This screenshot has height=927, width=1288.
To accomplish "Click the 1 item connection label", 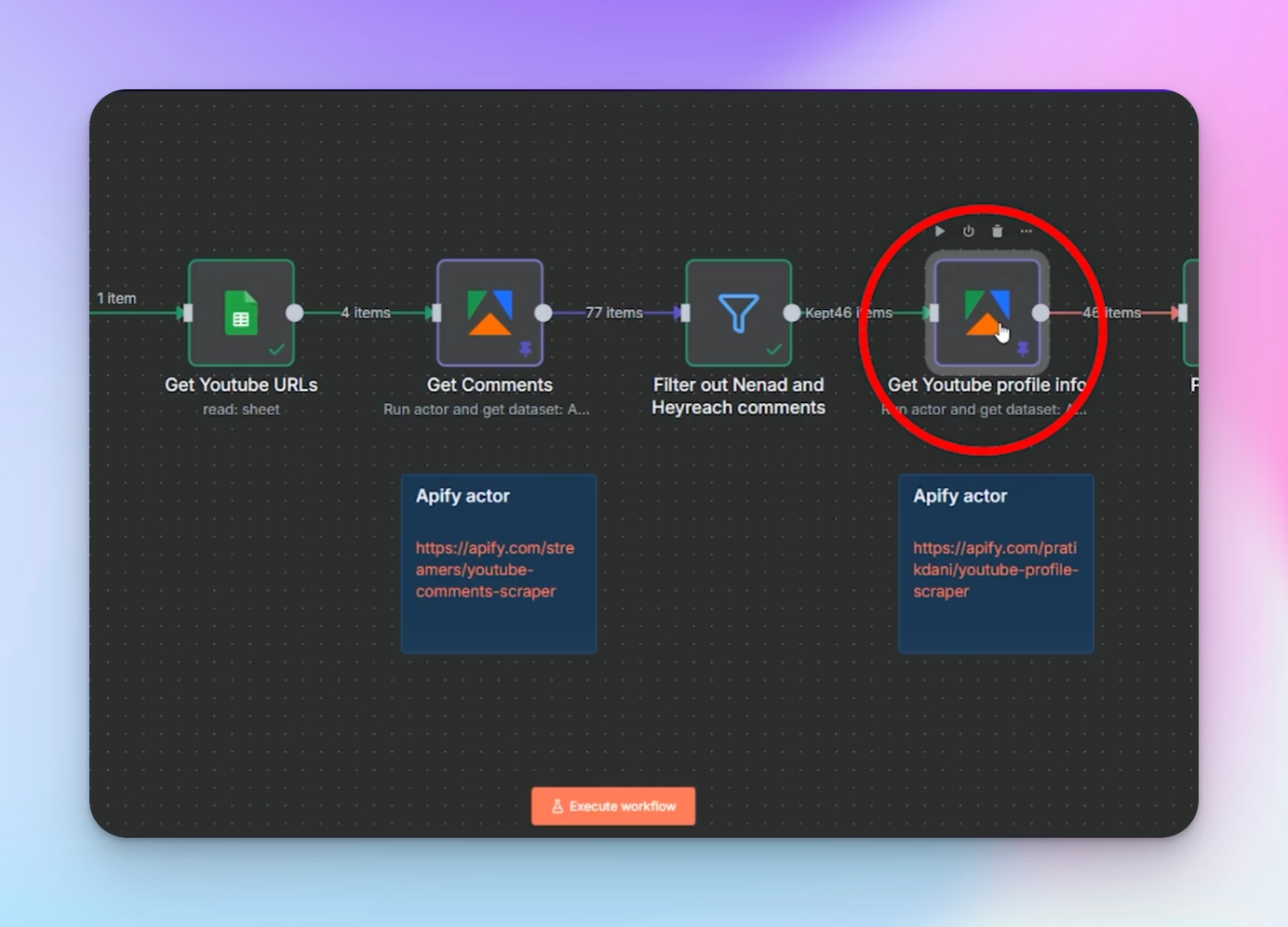I will click(116, 298).
